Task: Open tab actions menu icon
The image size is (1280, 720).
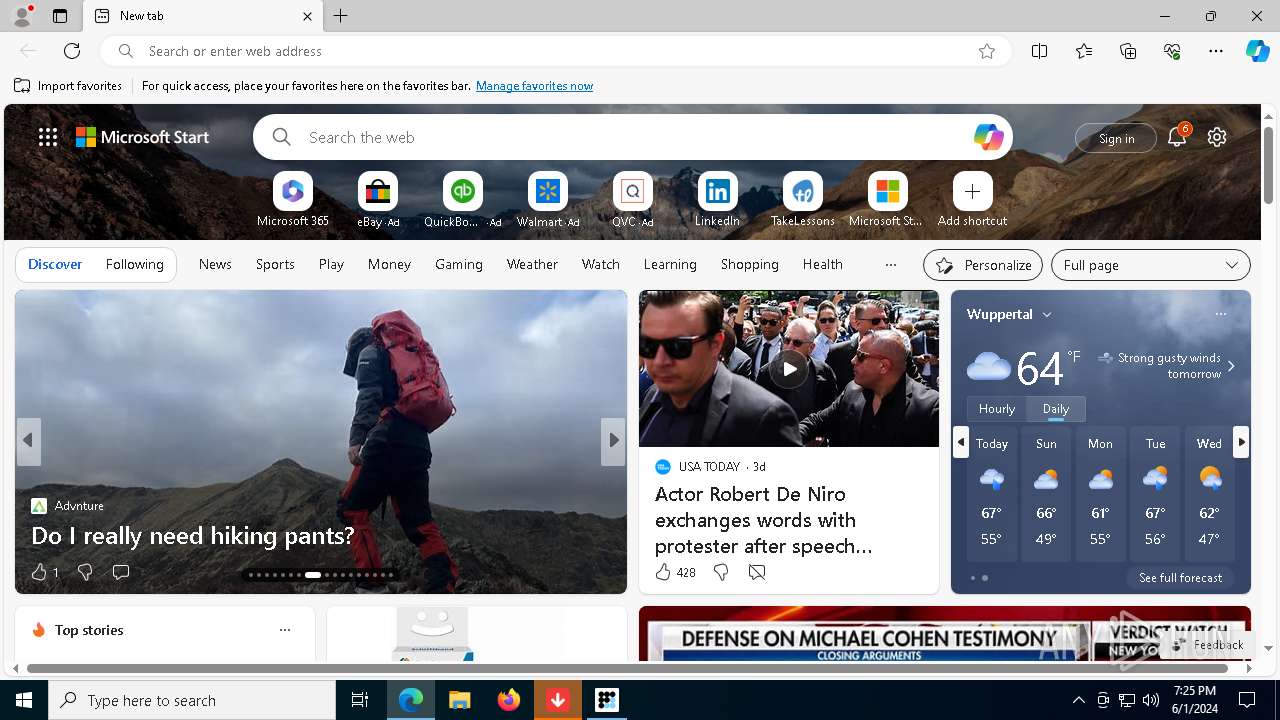Action: click(60, 16)
